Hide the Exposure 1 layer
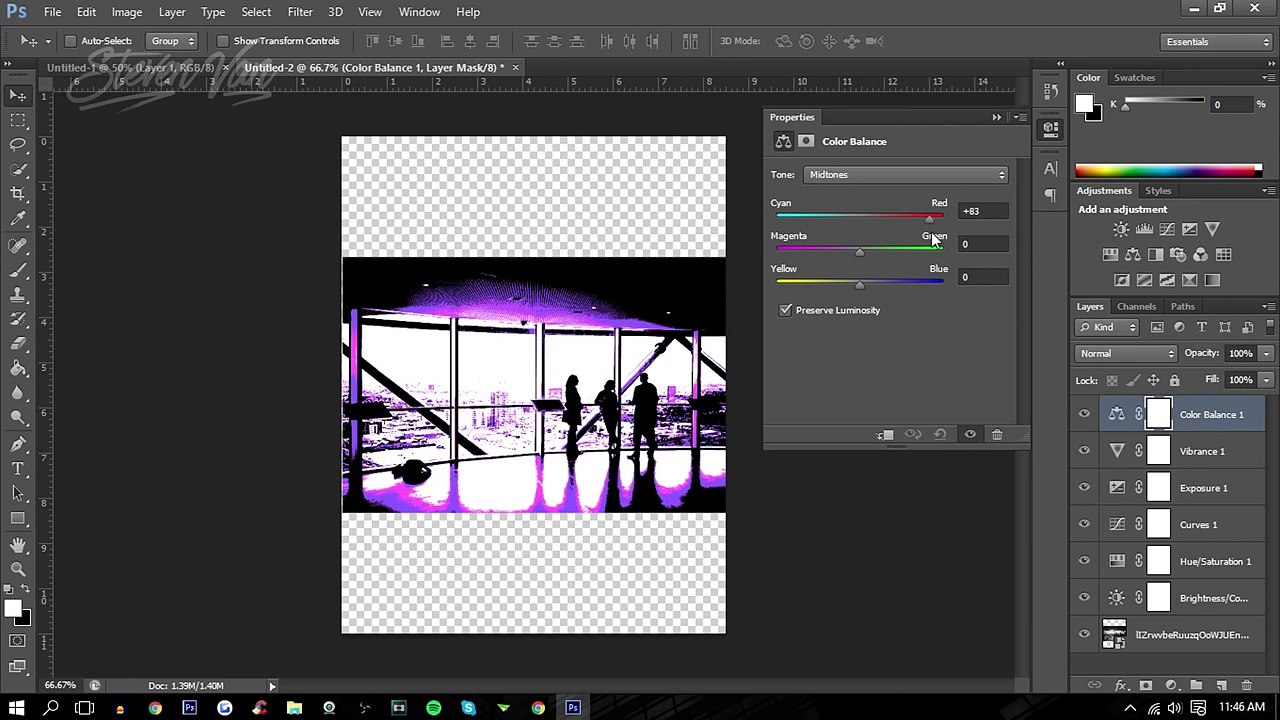The height and width of the screenshot is (720, 1280). (1084, 488)
